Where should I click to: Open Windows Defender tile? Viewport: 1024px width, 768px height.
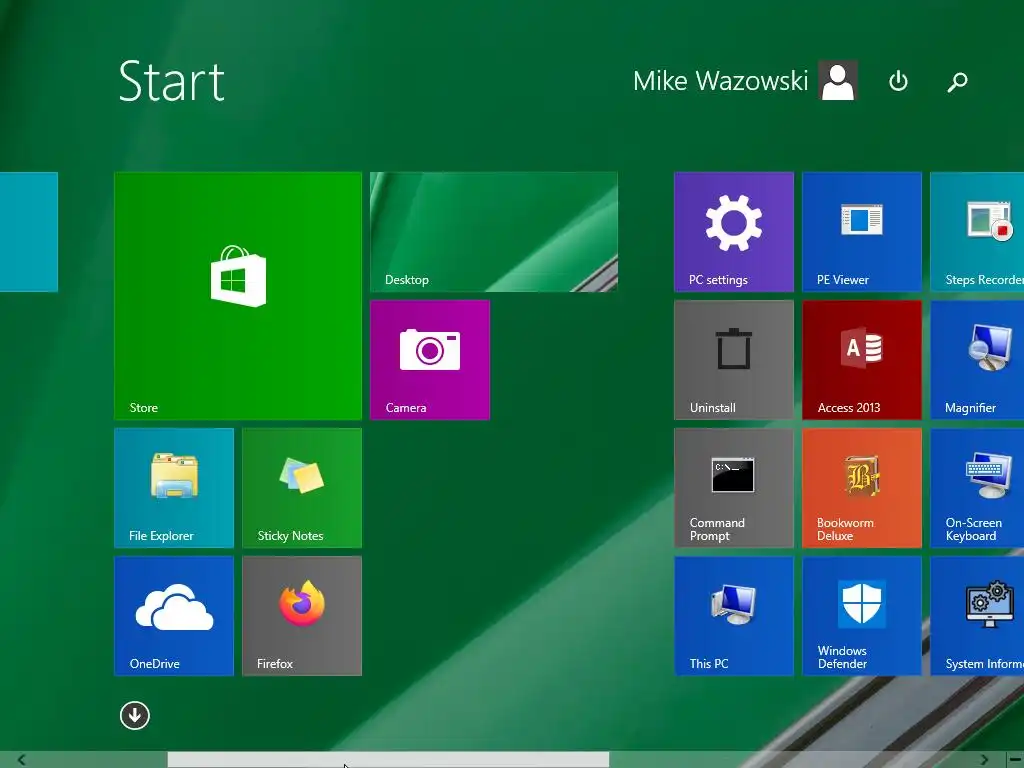coord(862,616)
